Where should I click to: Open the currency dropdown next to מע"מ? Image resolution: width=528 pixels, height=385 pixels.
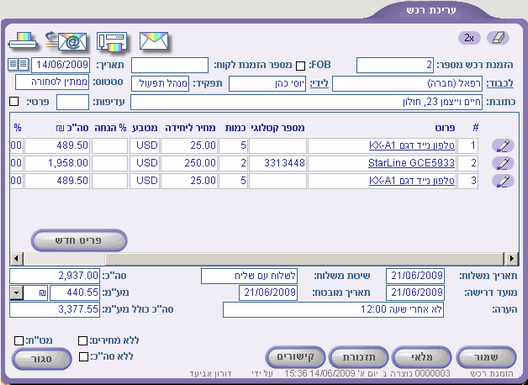point(16,293)
